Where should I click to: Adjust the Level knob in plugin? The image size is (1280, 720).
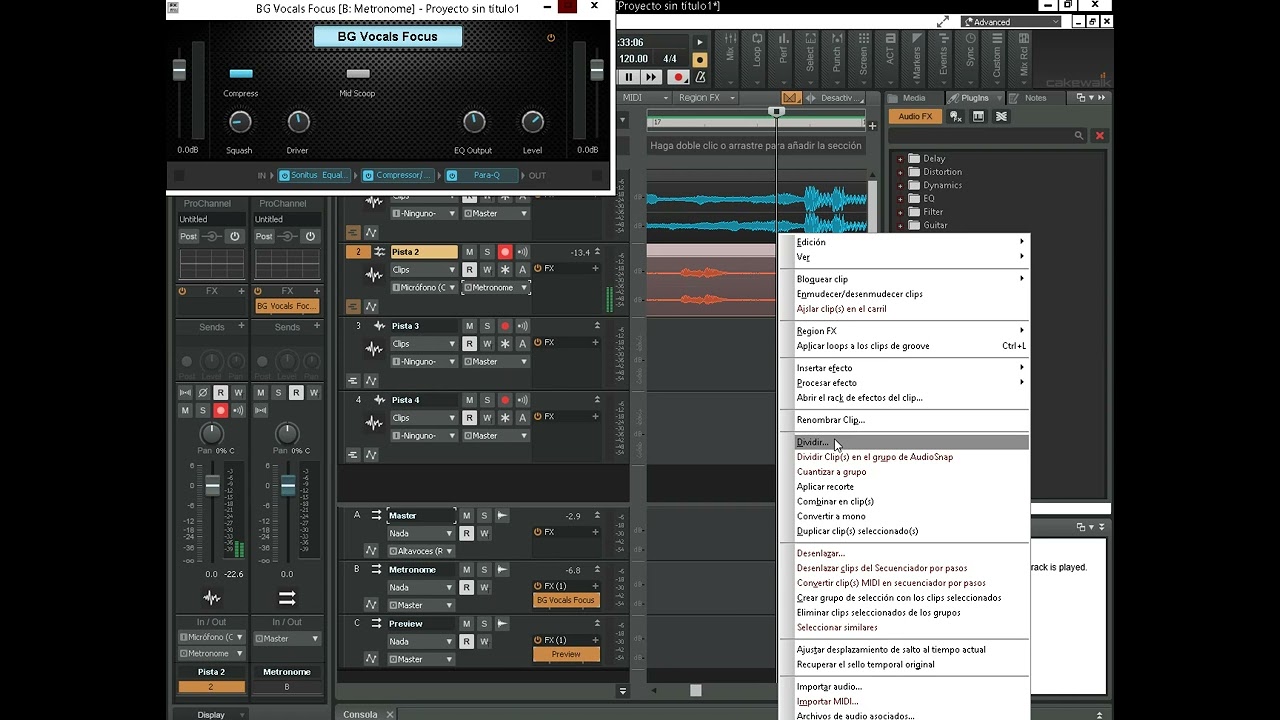(x=532, y=122)
